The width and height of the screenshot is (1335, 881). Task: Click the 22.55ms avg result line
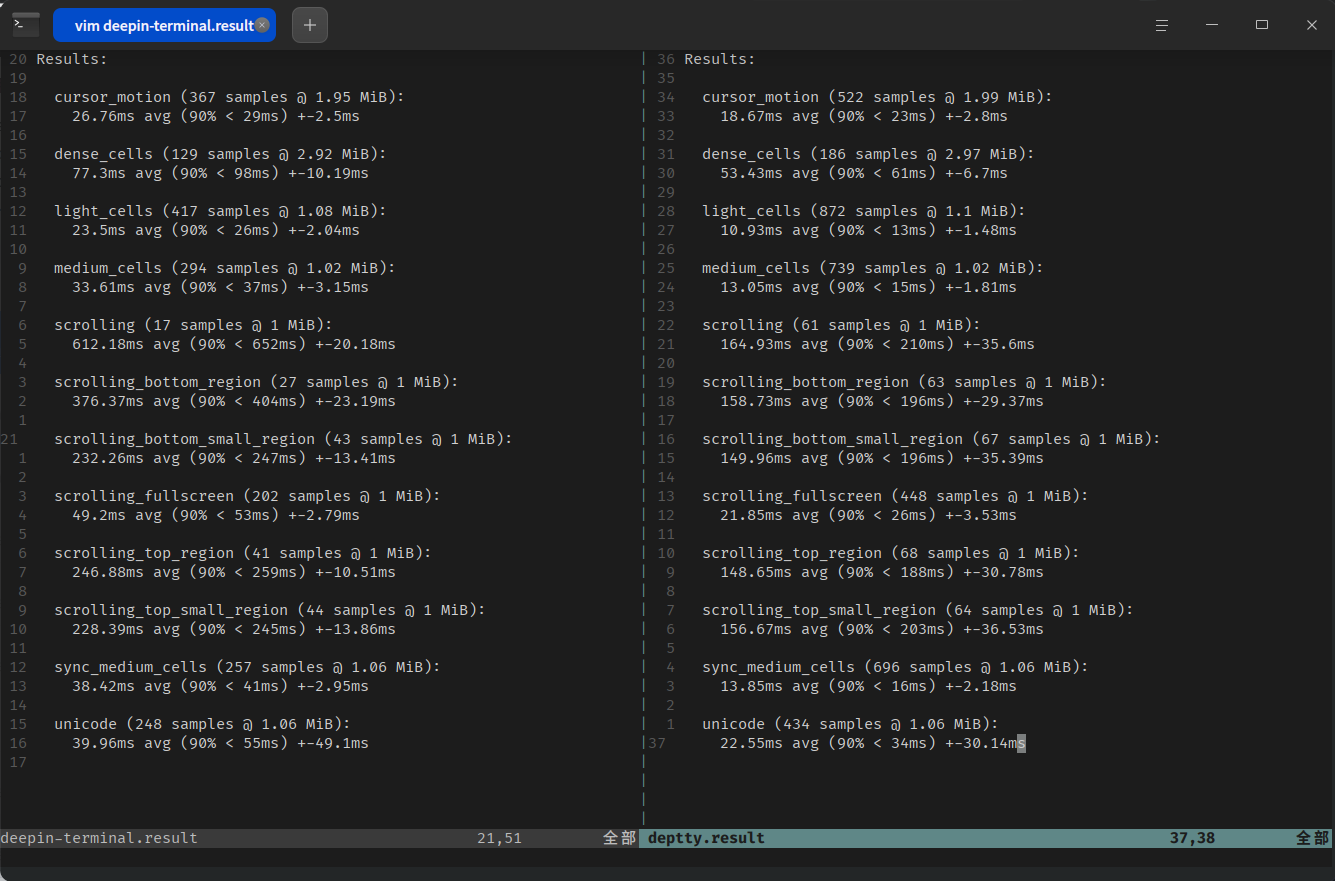873,743
